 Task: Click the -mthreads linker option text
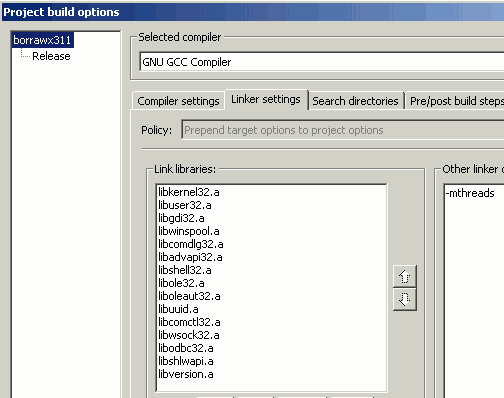coord(470,193)
